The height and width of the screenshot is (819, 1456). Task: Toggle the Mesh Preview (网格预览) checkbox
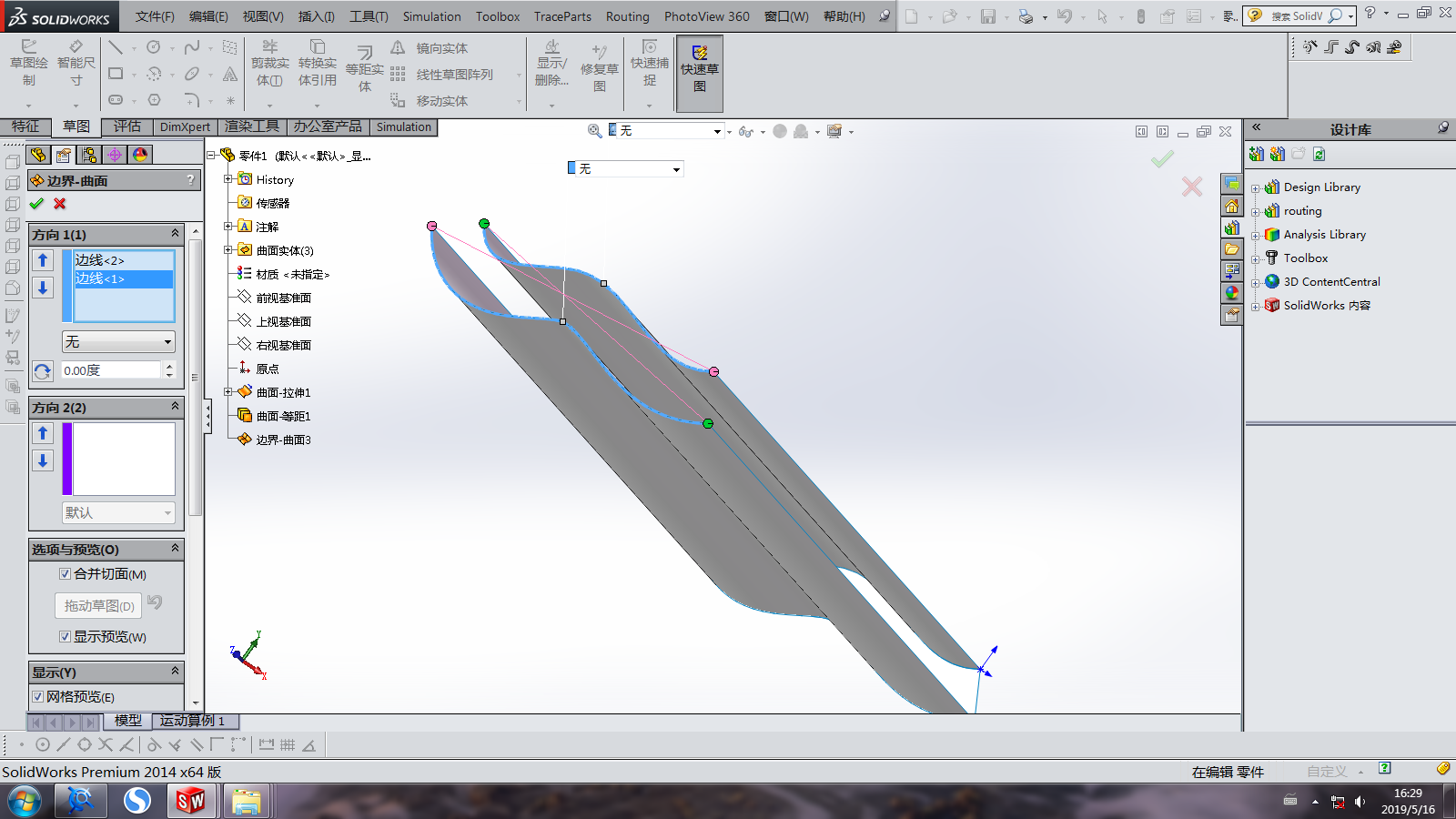pyautogui.click(x=38, y=697)
